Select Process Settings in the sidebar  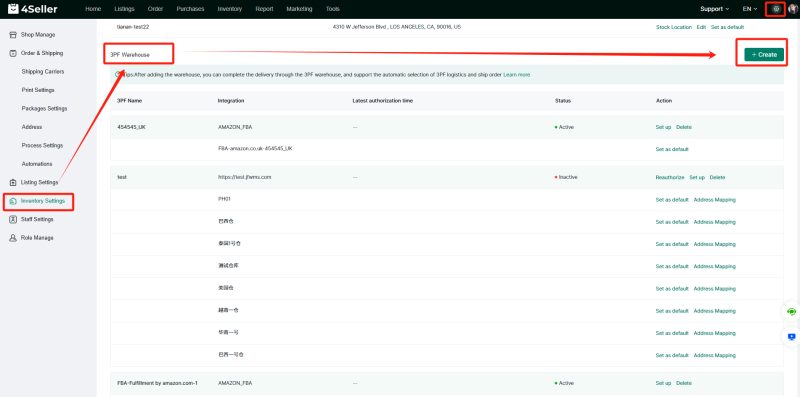click(x=42, y=145)
